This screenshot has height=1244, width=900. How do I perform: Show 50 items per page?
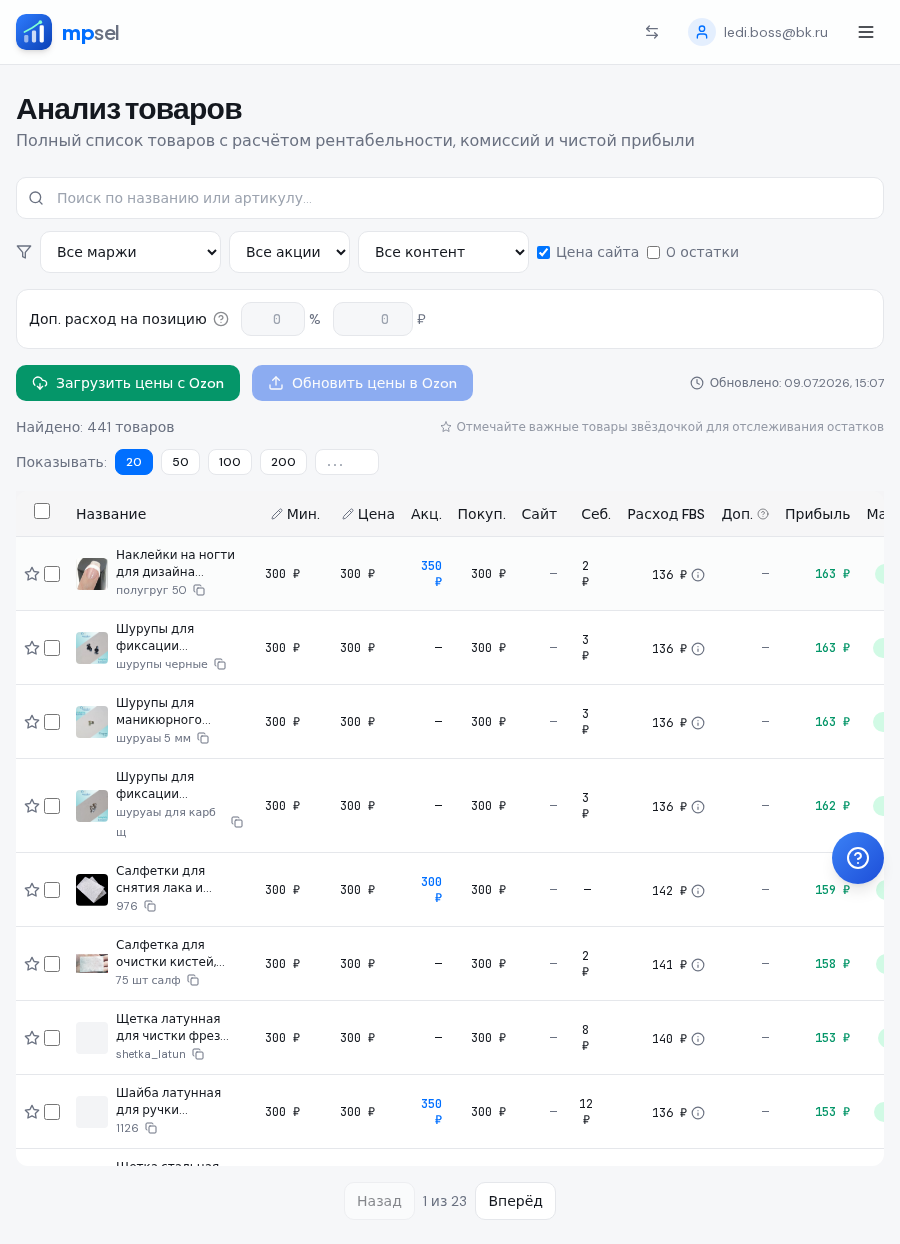point(180,462)
